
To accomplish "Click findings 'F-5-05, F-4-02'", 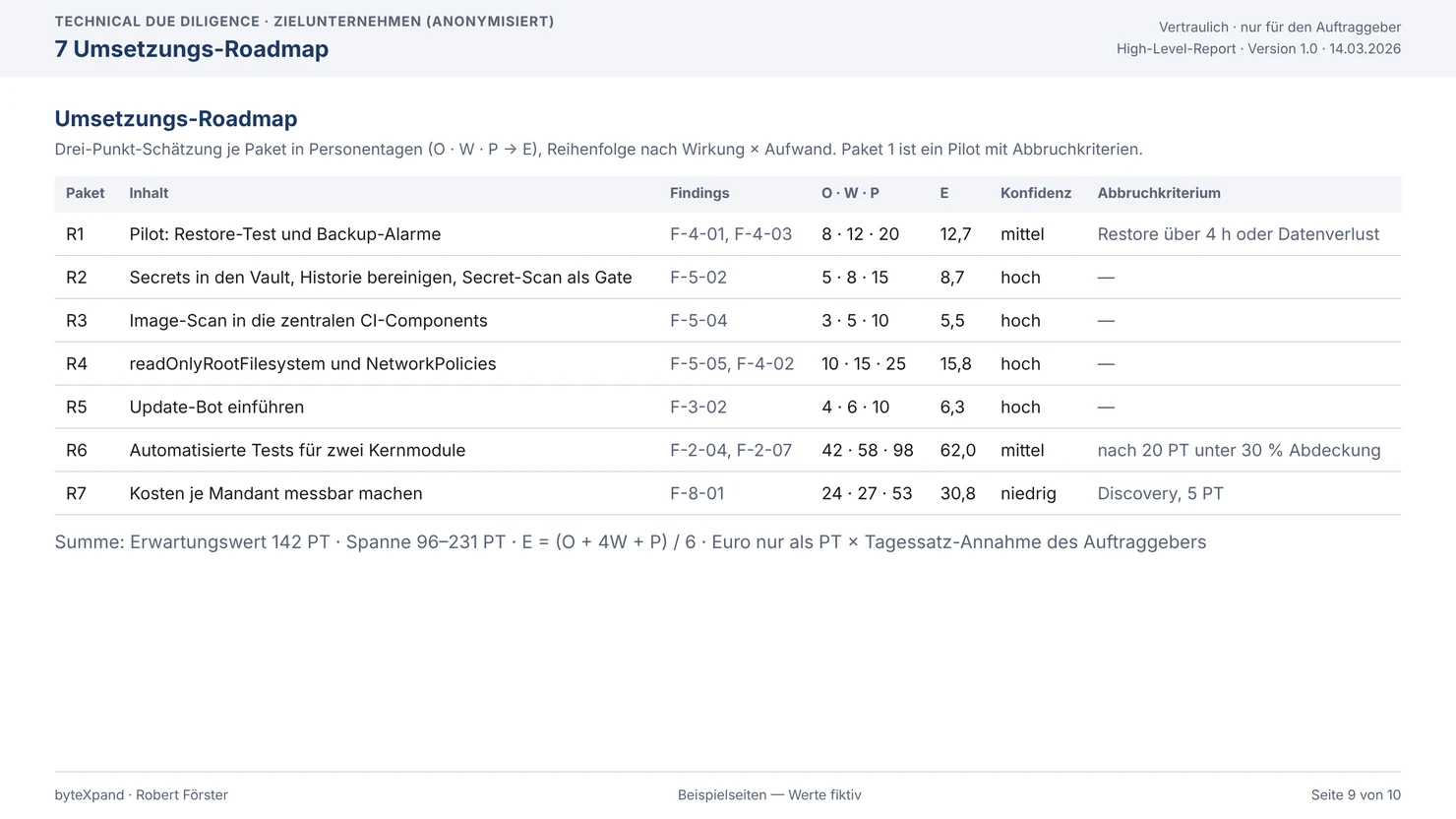I will coord(732,364).
